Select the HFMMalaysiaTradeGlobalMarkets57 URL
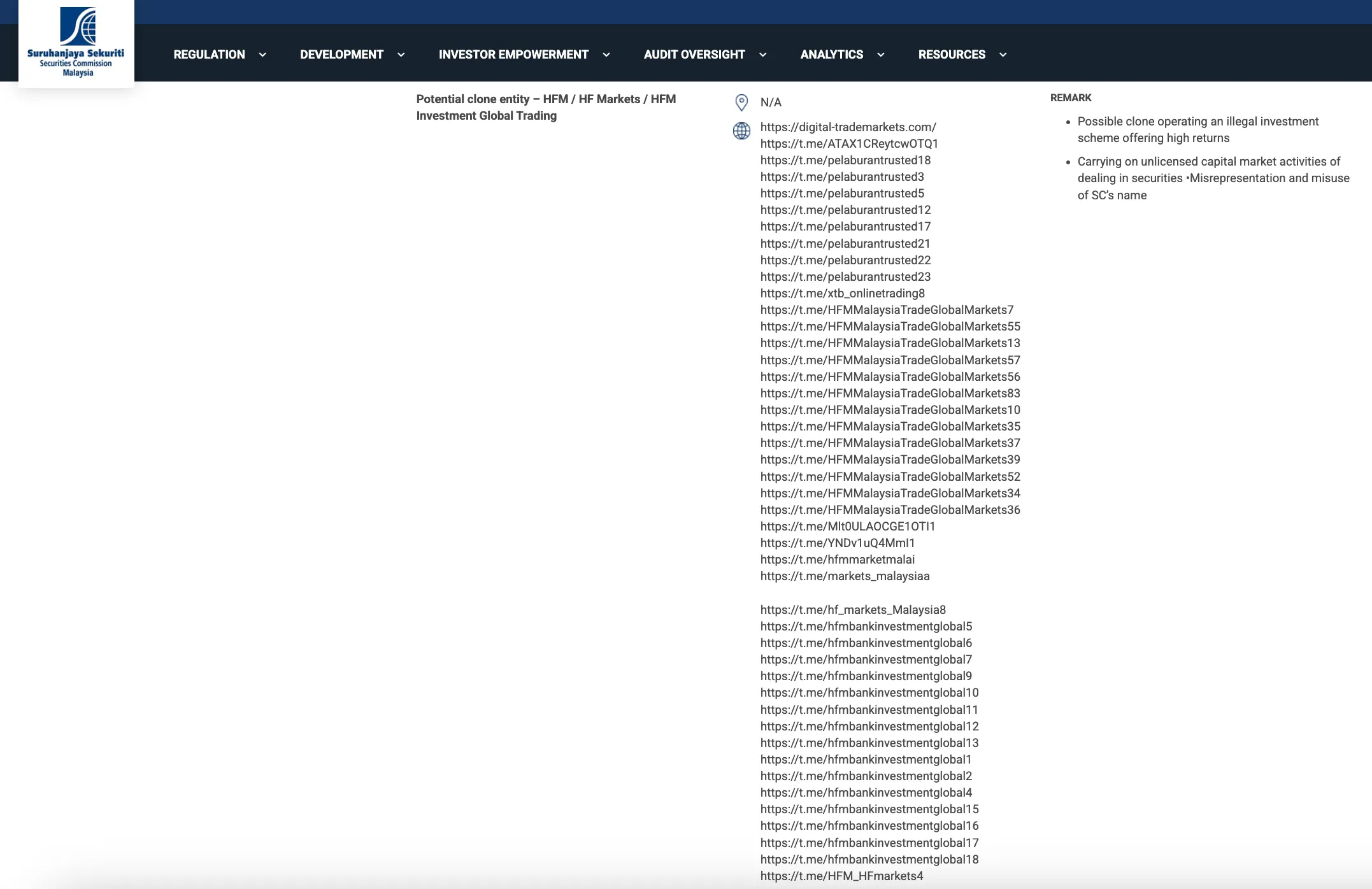Image resolution: width=1372 pixels, height=889 pixels. coord(890,360)
